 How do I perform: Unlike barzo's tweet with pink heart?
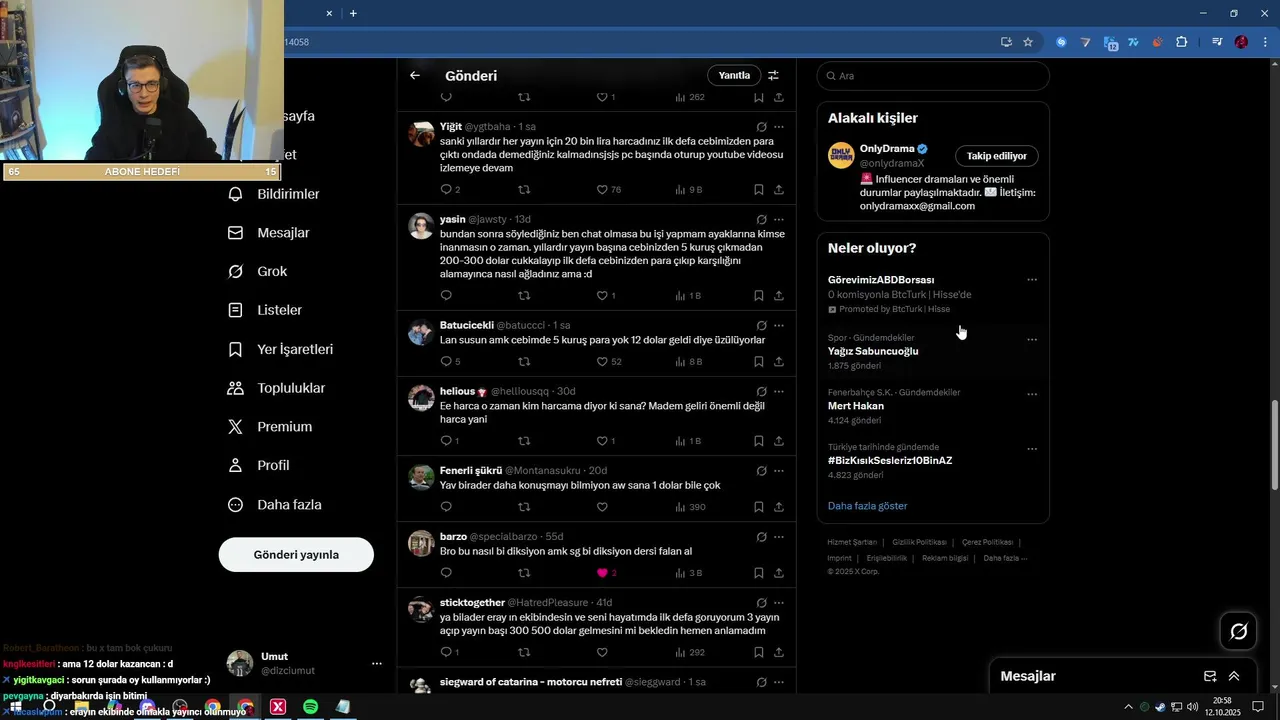pos(602,573)
